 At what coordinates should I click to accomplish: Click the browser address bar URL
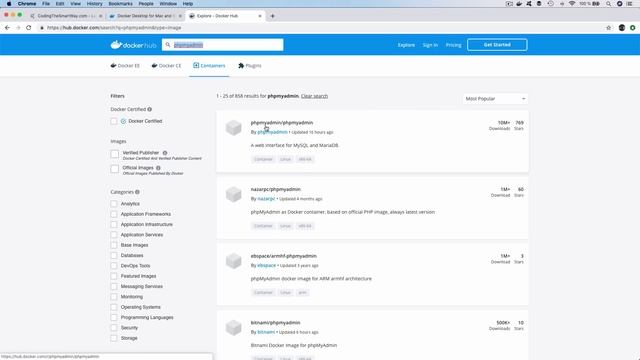(x=114, y=28)
